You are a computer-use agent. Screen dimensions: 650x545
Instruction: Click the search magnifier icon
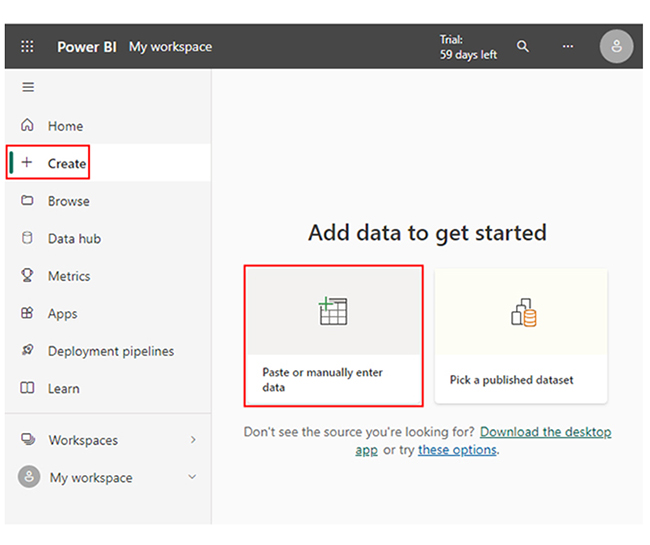pyautogui.click(x=523, y=46)
